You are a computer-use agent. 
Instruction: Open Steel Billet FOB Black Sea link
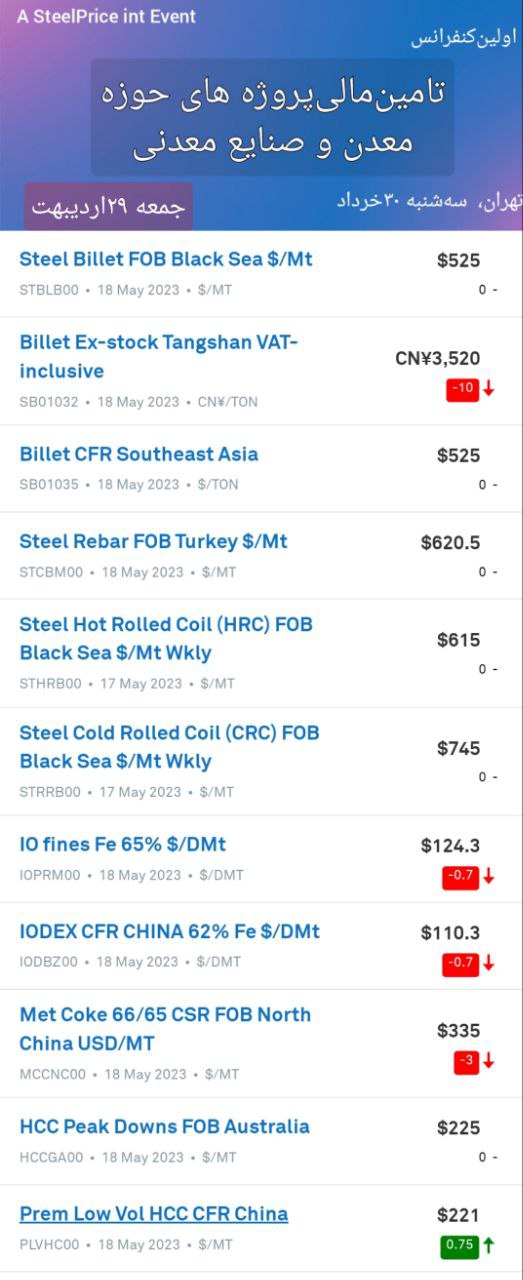click(x=166, y=259)
